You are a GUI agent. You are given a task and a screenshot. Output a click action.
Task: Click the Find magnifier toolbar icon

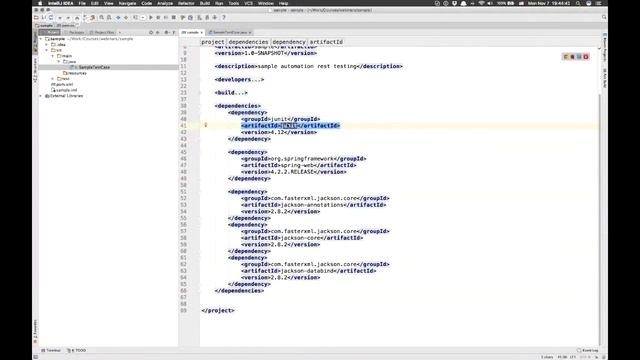click(102, 18)
